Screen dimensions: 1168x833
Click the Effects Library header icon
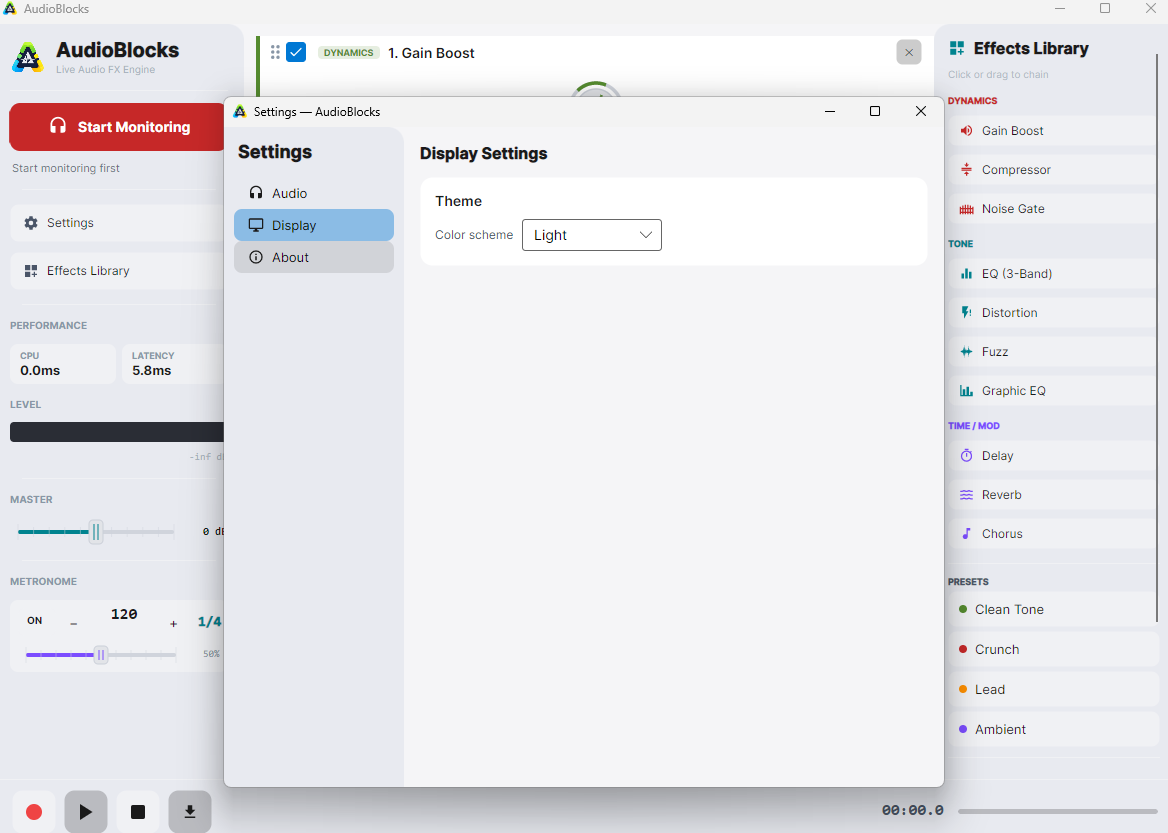tap(957, 48)
